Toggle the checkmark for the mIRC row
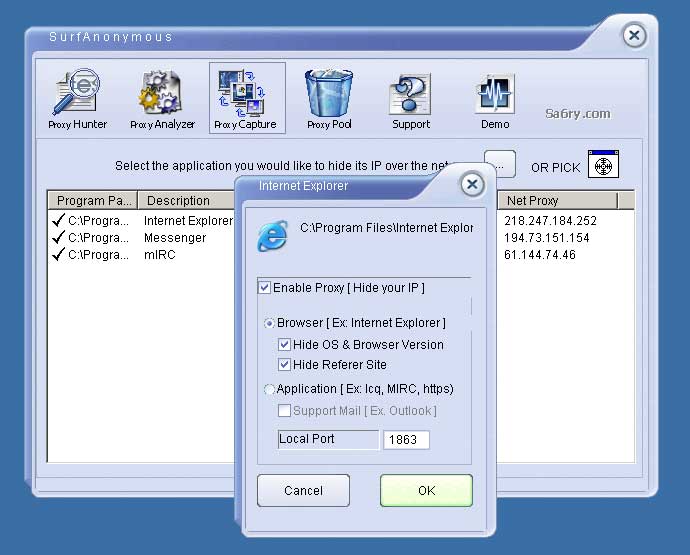Screen dimensions: 690x555 click(58, 254)
